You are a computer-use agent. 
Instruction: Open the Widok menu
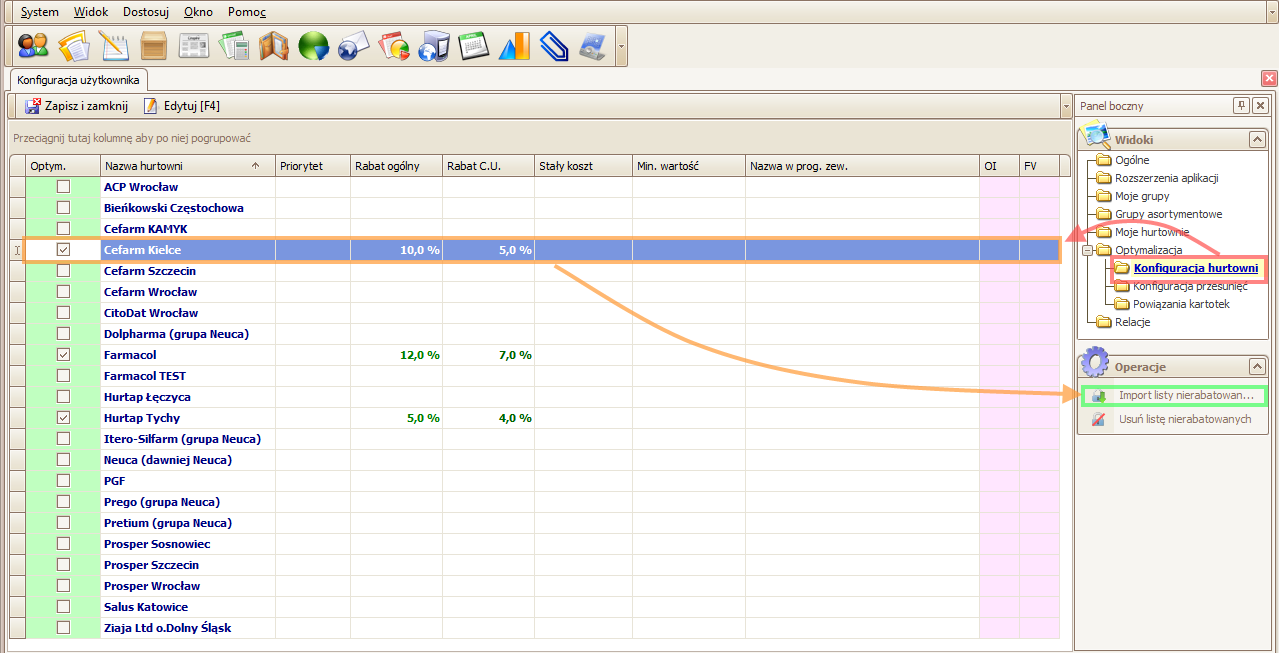(91, 12)
